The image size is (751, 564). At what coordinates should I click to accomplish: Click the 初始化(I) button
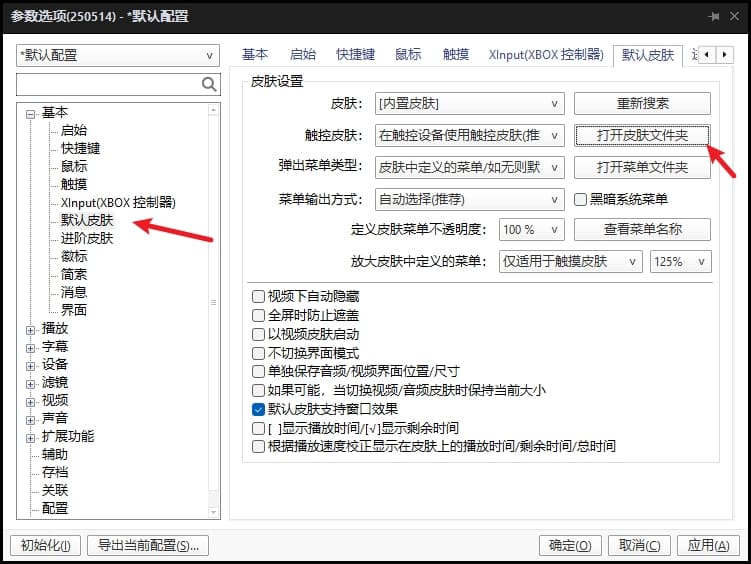click(46, 545)
